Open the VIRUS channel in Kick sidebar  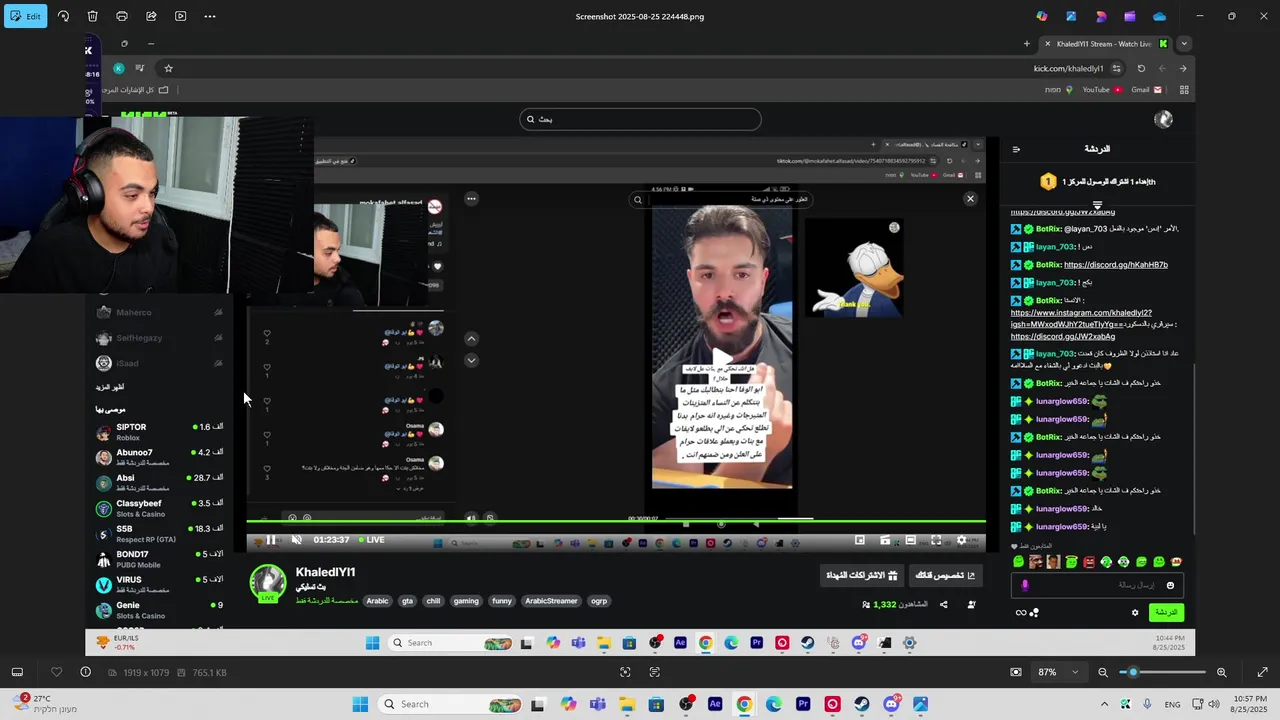pyautogui.click(x=158, y=584)
